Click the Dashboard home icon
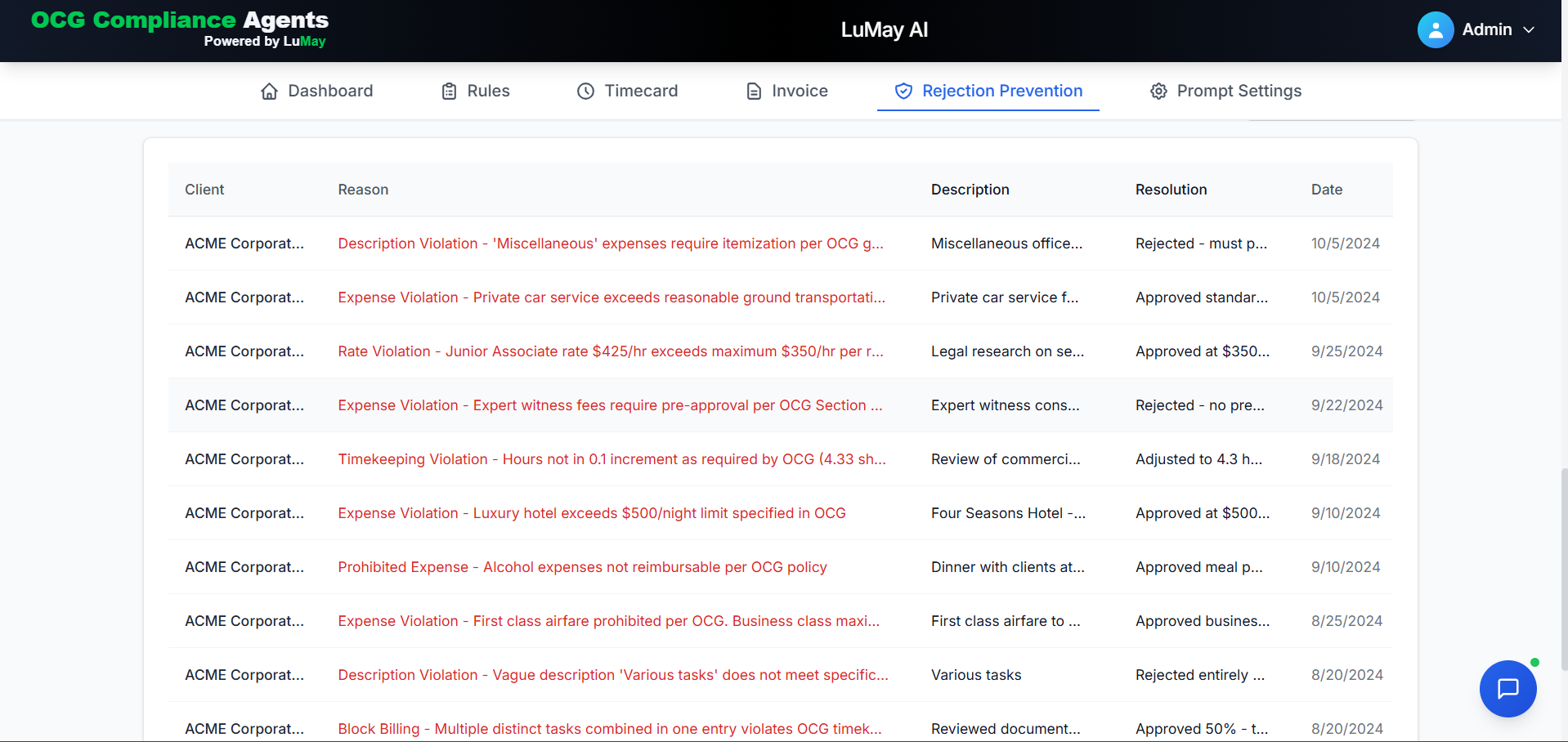Image resolution: width=1568 pixels, height=742 pixels. 269,92
